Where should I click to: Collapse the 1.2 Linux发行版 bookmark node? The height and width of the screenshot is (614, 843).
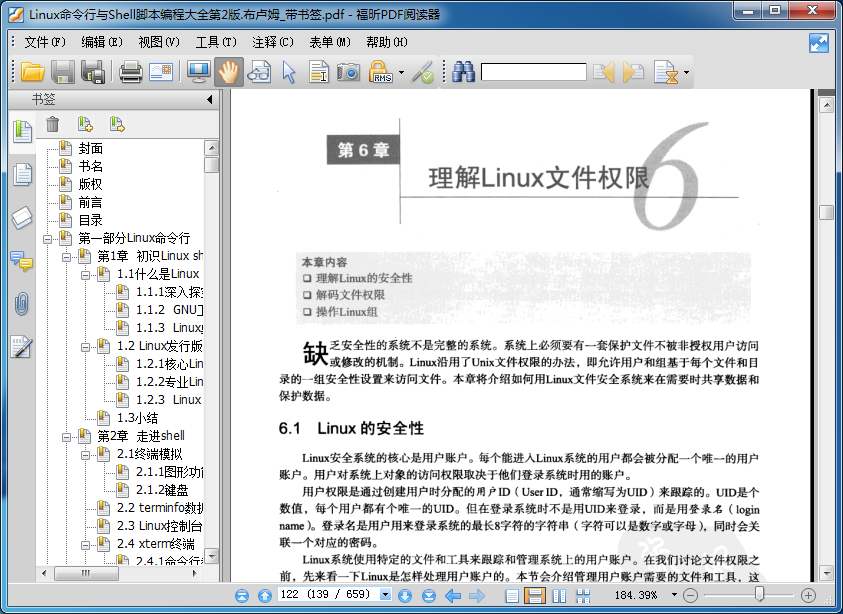tap(85, 347)
